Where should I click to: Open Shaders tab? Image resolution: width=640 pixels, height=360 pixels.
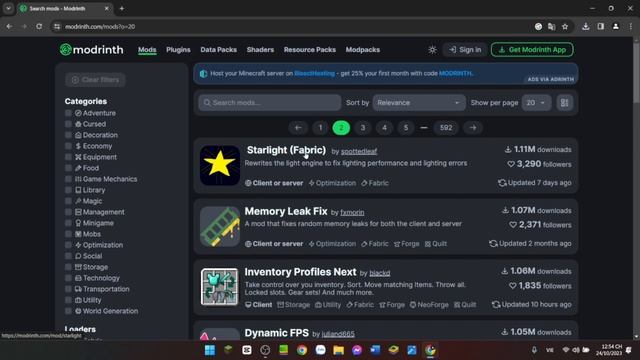click(260, 50)
